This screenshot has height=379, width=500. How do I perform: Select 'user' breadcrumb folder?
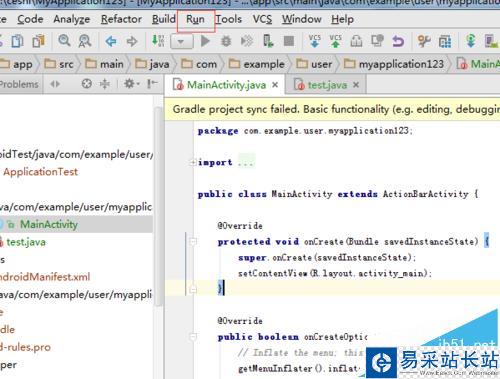[314, 64]
